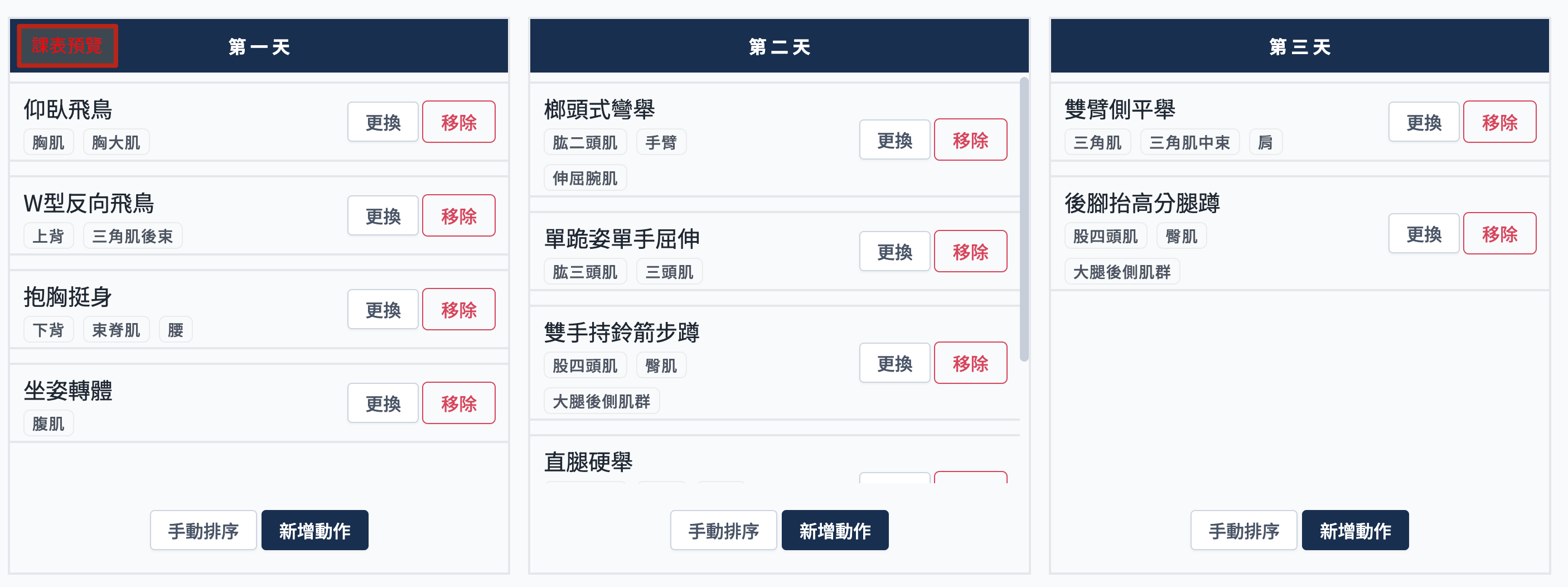Remove the 雙臂側平舉 exercise

pyautogui.click(x=1499, y=122)
